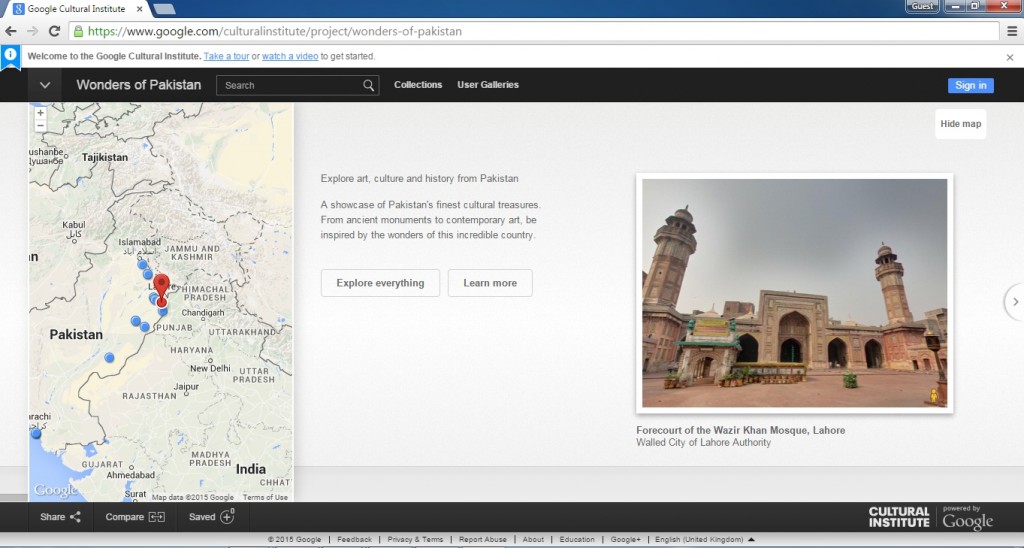Open a new browser tab
Viewport: 1024px width, 548px height.
(163, 9)
